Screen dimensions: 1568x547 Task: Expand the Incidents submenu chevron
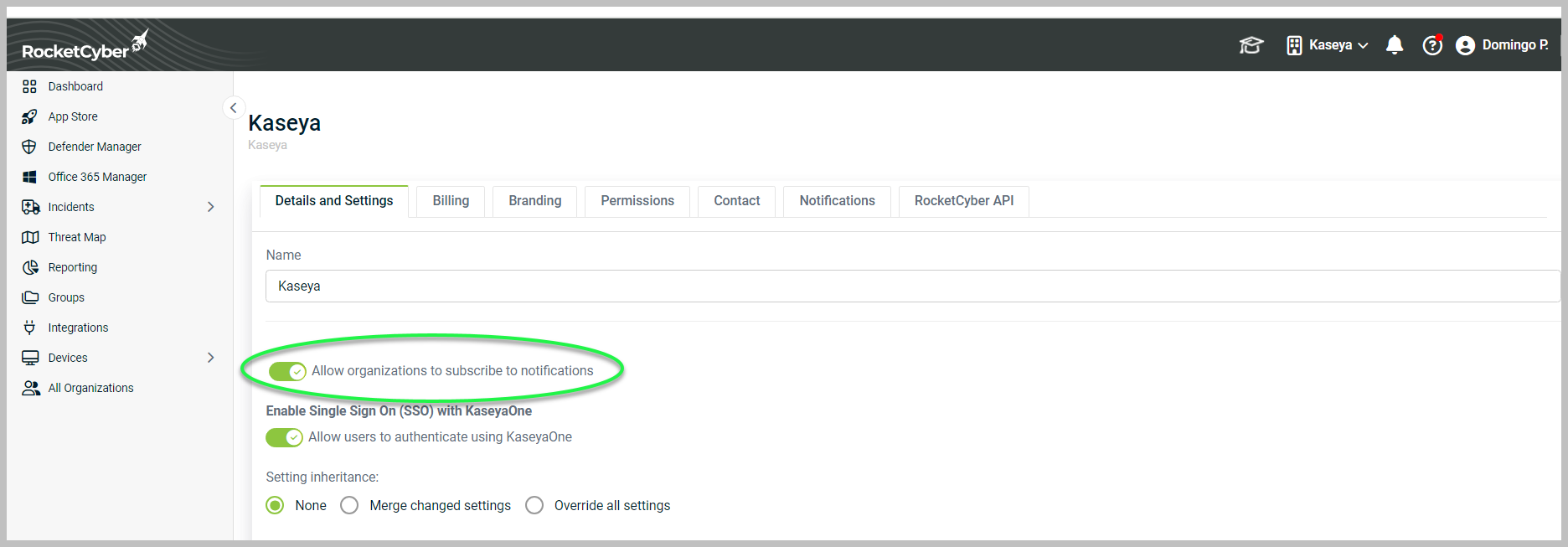pos(211,207)
